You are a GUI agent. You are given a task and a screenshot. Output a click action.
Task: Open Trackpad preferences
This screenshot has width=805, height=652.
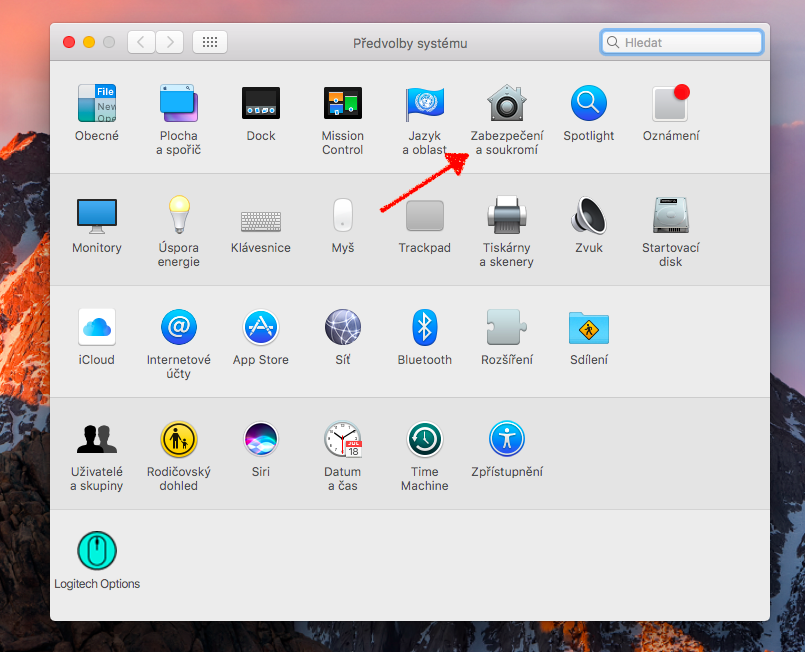(424, 216)
